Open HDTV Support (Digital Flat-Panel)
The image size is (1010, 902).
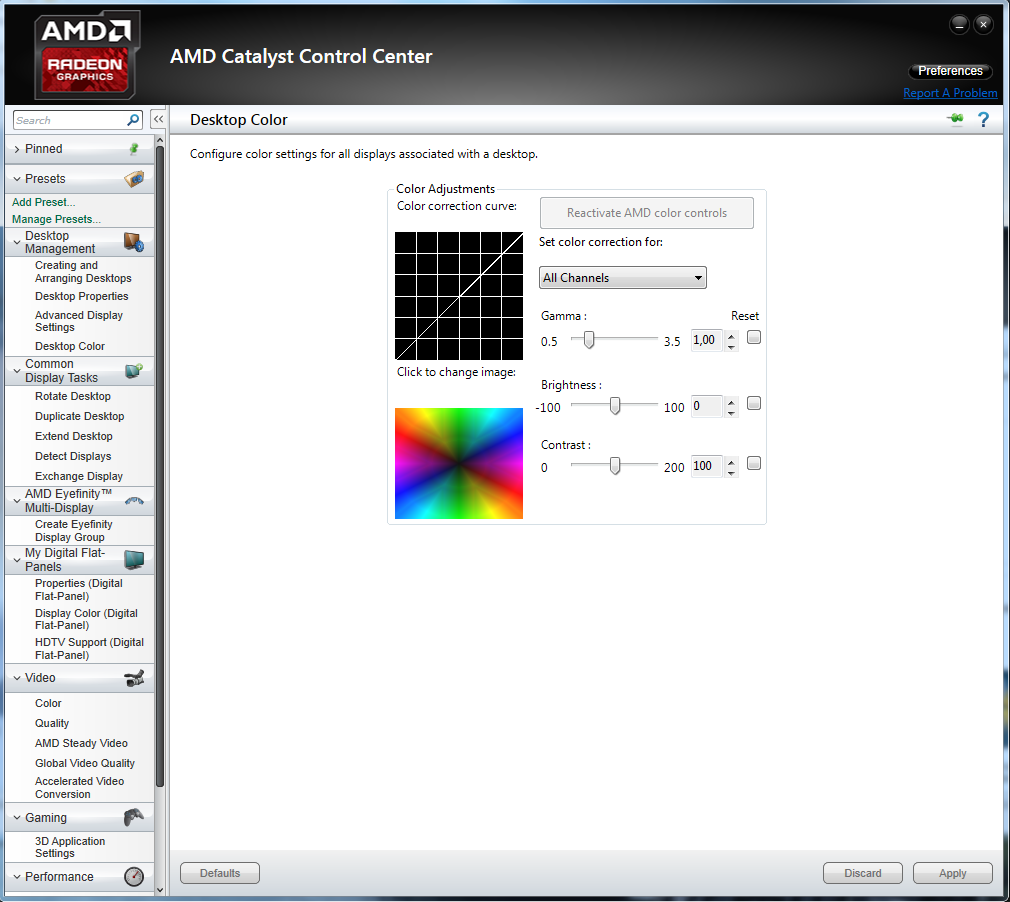pos(89,649)
